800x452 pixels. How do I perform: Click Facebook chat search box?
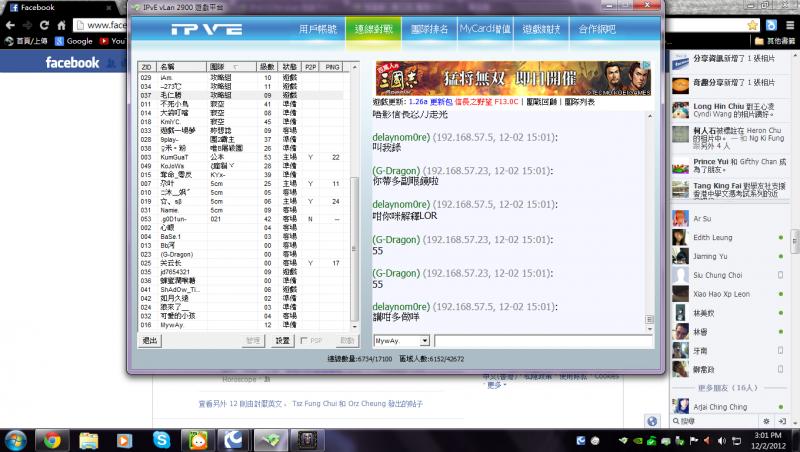click(x=716, y=421)
